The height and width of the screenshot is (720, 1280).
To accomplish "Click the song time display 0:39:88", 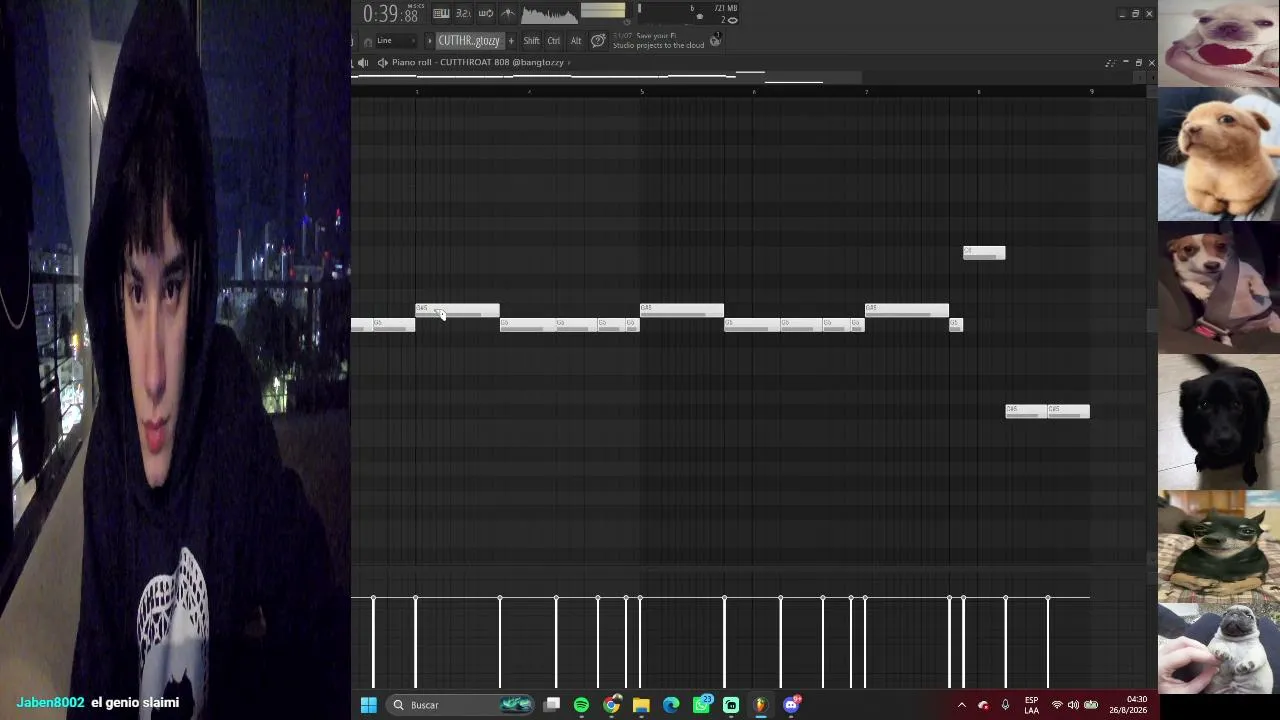I will [x=390, y=14].
